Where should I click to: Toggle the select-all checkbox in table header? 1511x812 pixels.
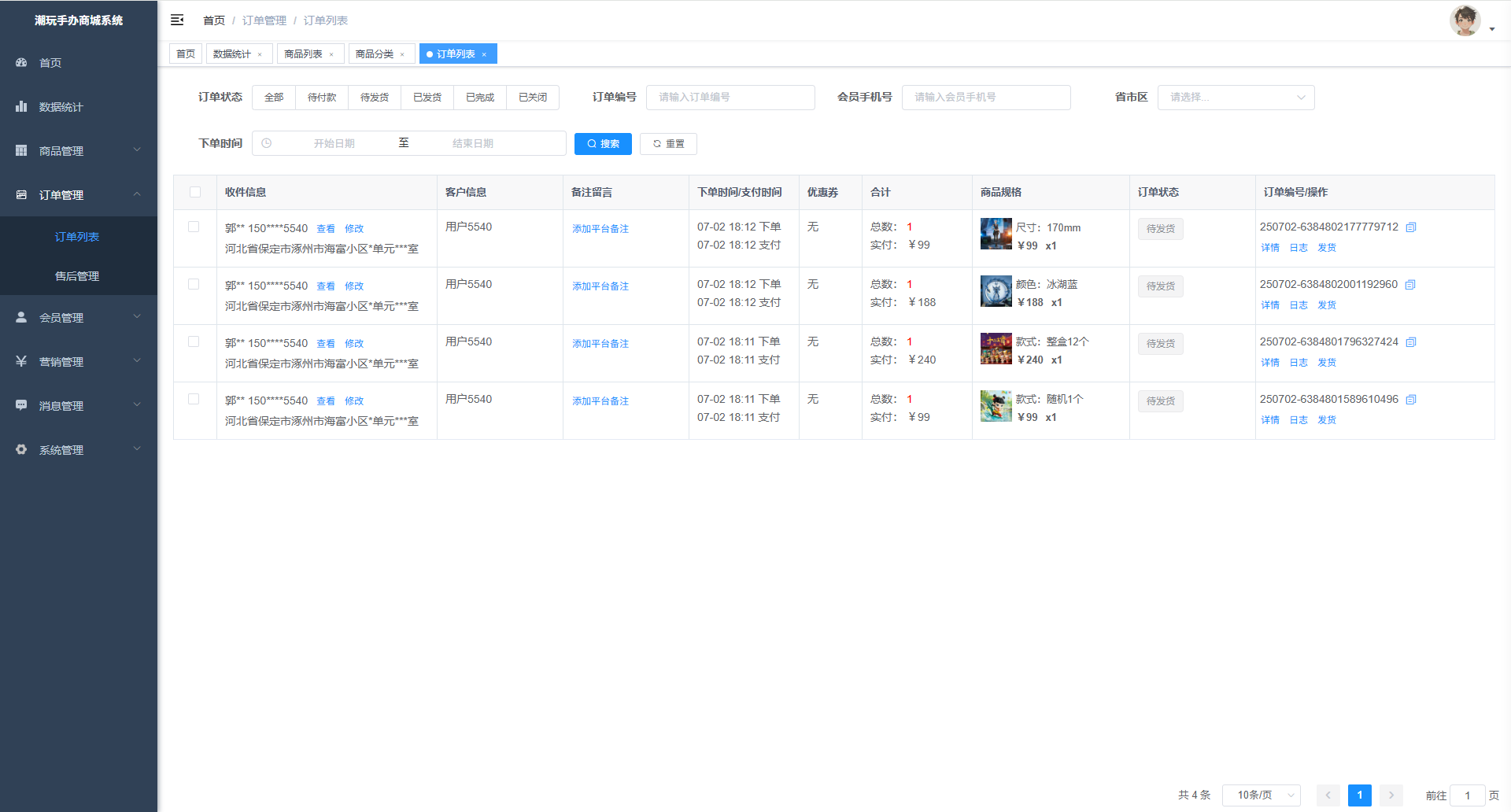(x=195, y=192)
